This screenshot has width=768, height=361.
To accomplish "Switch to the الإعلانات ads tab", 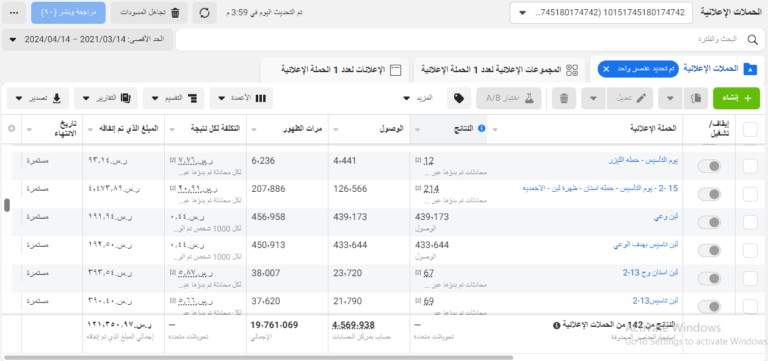I will [341, 70].
